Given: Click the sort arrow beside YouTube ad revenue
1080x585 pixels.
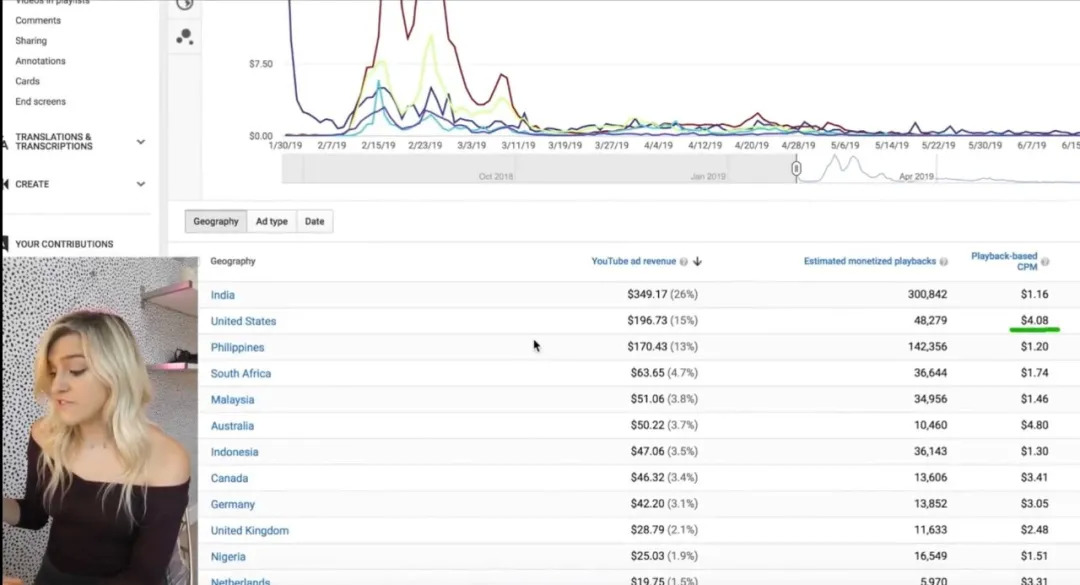Looking at the screenshot, I should click(697, 261).
